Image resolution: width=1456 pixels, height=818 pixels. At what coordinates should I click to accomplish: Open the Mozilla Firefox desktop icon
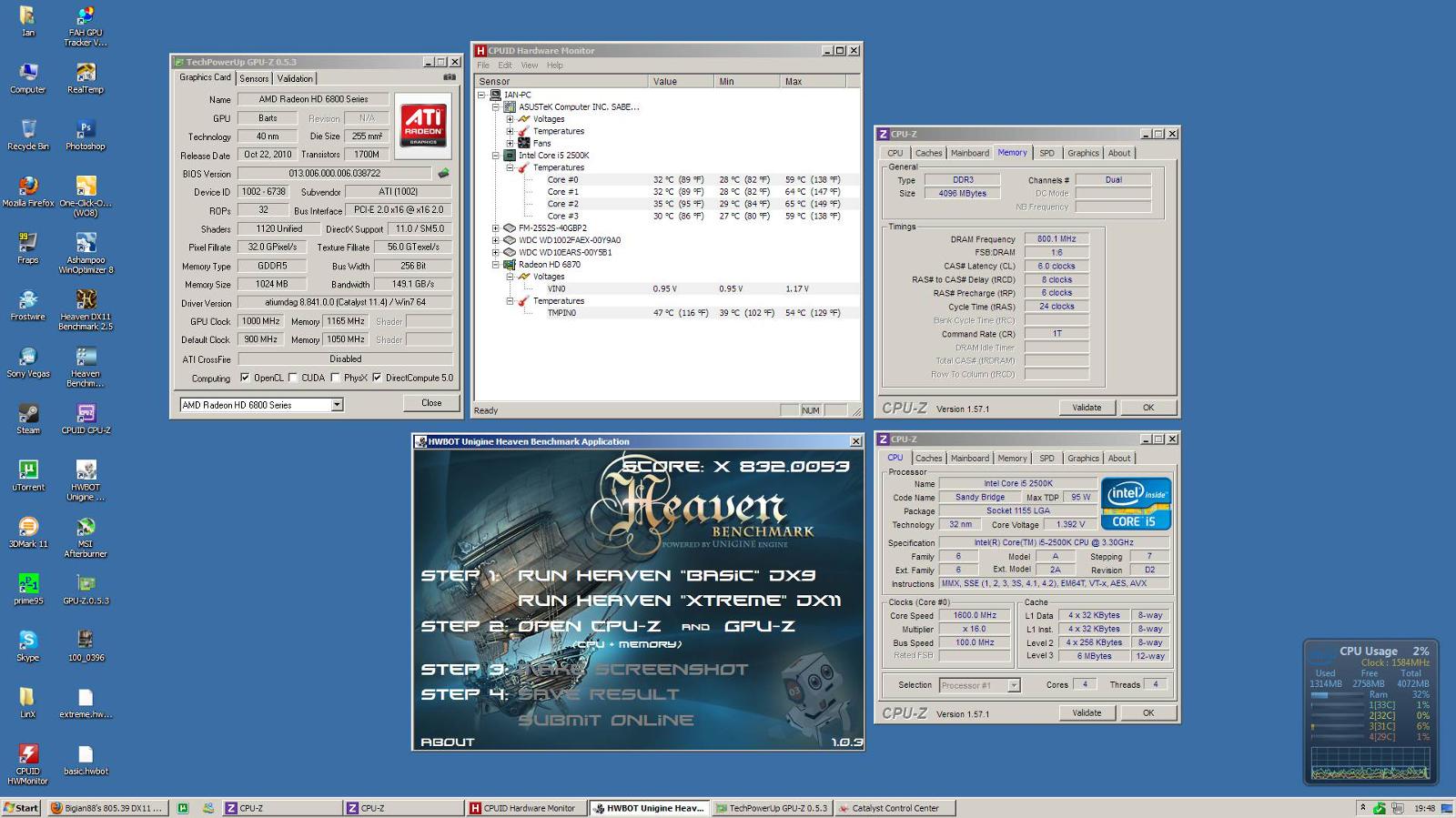(28, 191)
